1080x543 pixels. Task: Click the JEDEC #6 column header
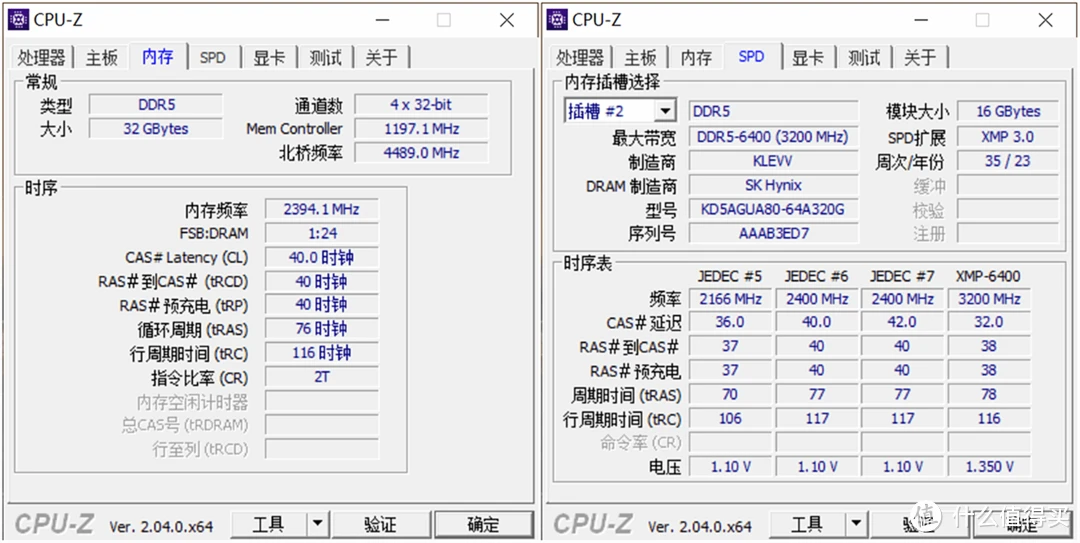pyautogui.click(x=816, y=276)
